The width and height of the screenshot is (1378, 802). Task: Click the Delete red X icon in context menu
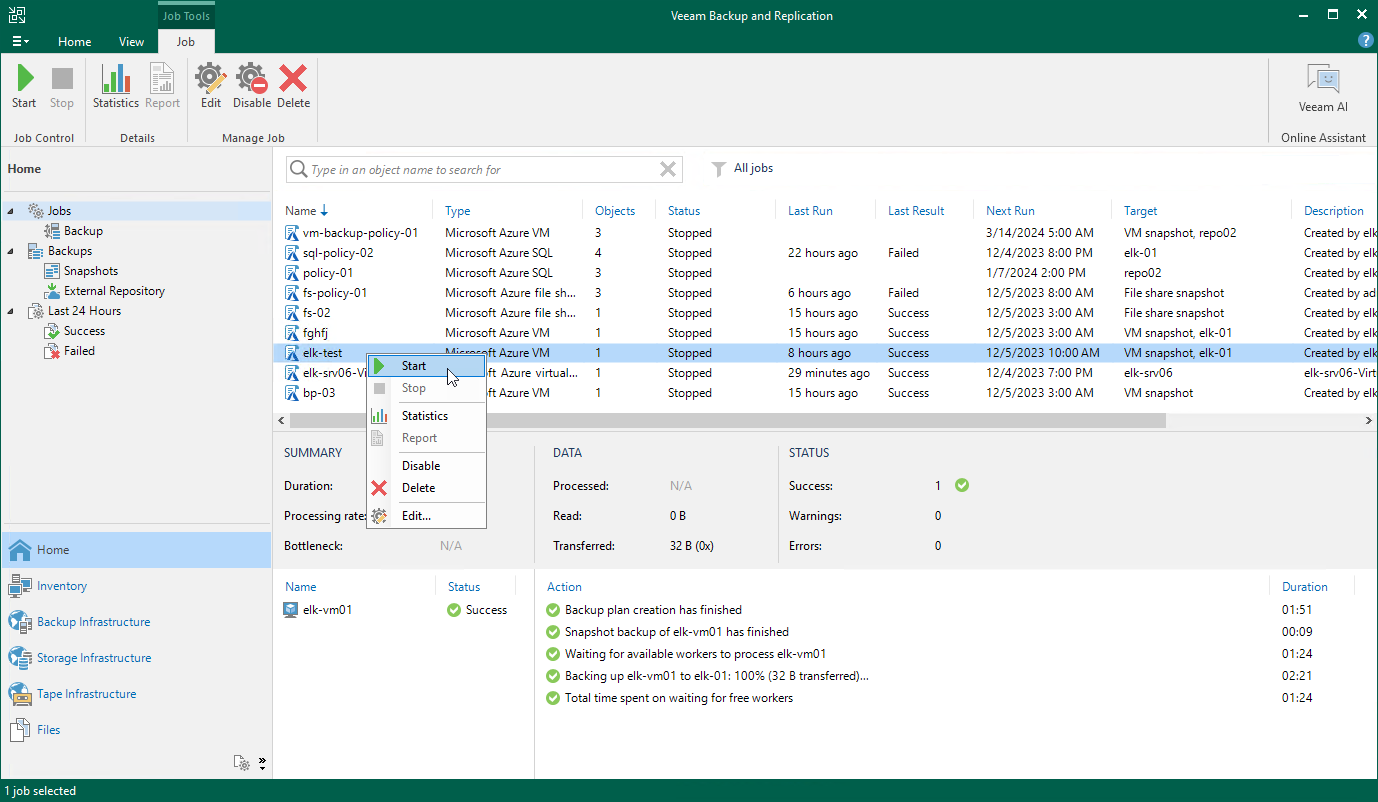click(x=379, y=488)
